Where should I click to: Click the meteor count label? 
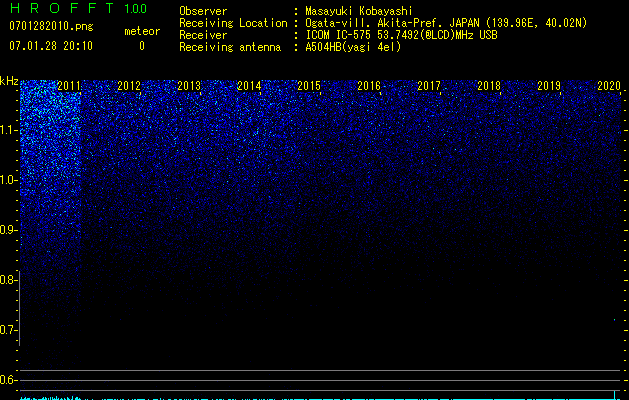(x=142, y=31)
